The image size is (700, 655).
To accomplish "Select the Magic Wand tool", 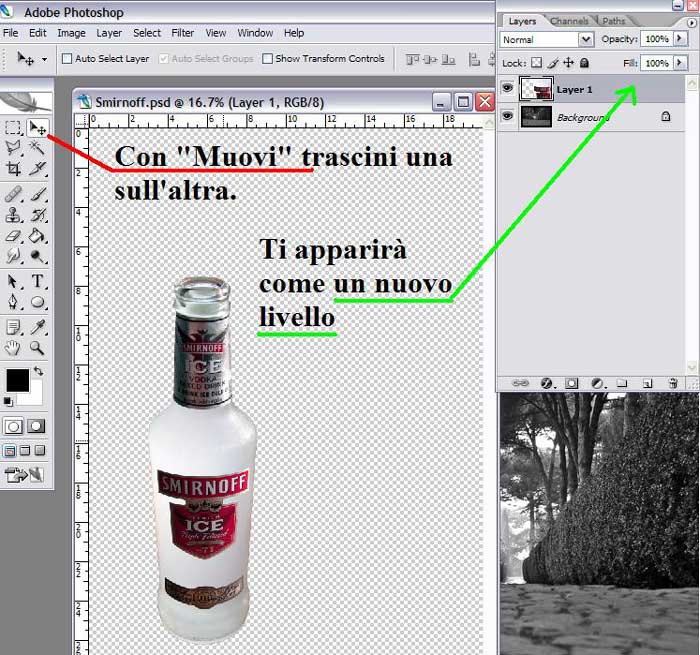I will 38,147.
